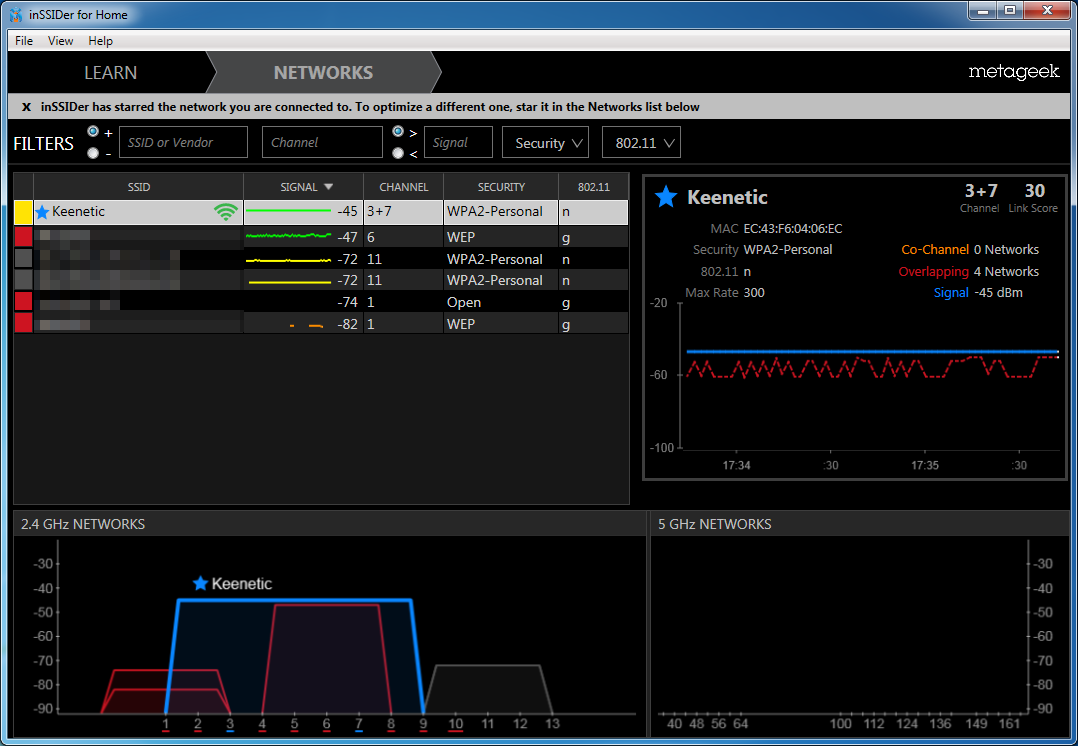Click channel 11 label on the 2.4 GHz axis

click(487, 723)
